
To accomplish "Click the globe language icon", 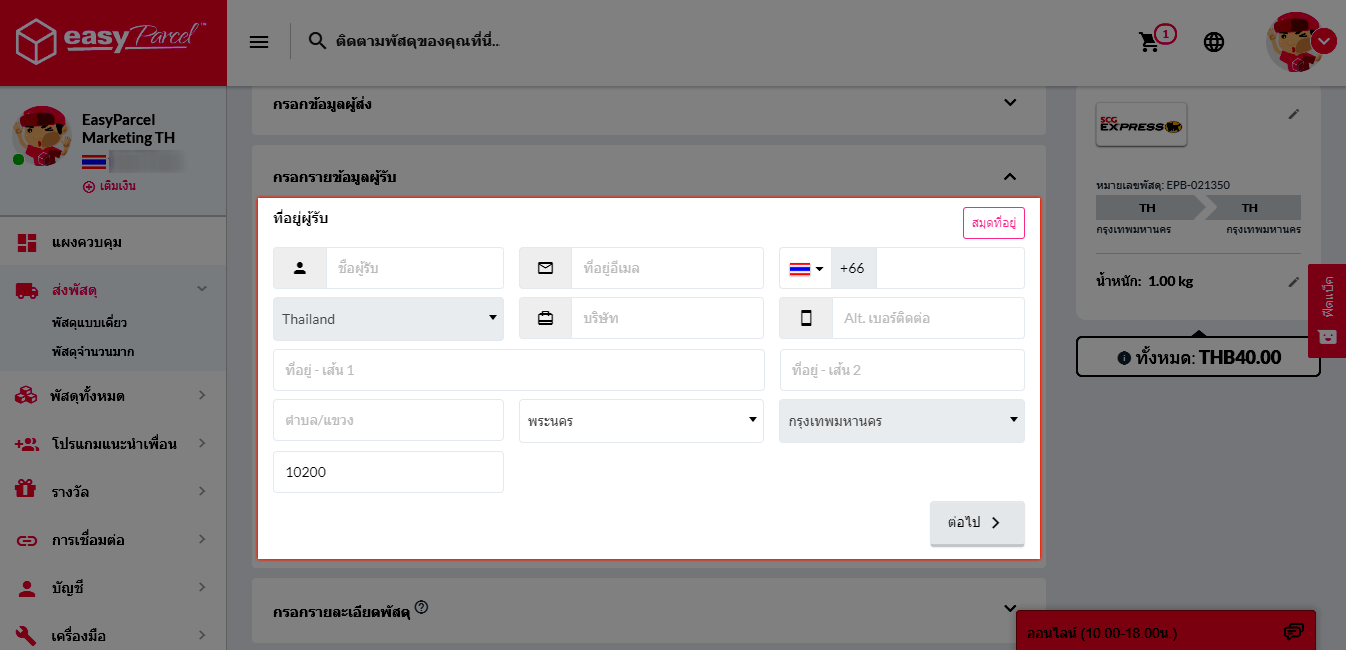I will [x=1214, y=42].
